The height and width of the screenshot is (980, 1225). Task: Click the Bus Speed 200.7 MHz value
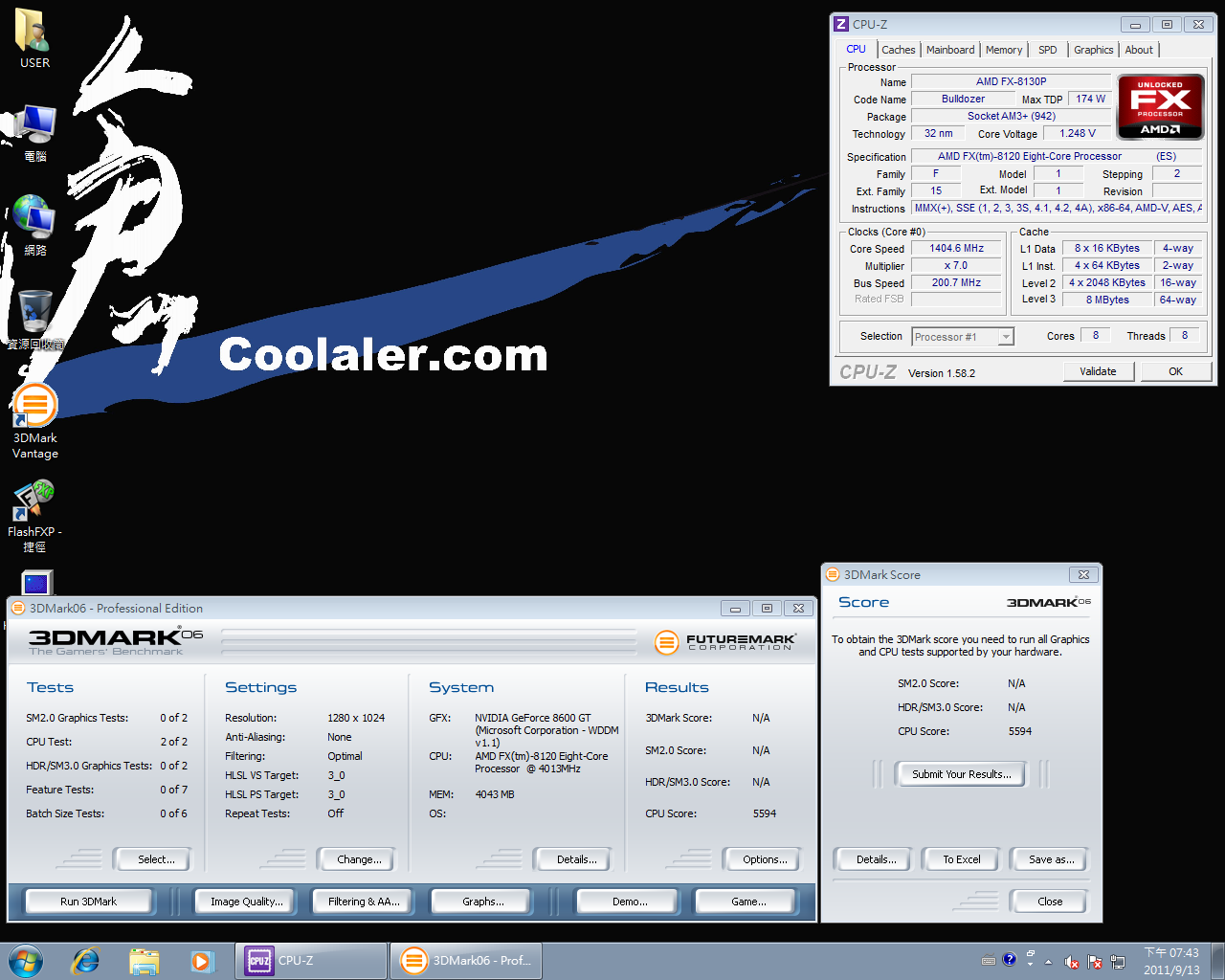pos(956,282)
